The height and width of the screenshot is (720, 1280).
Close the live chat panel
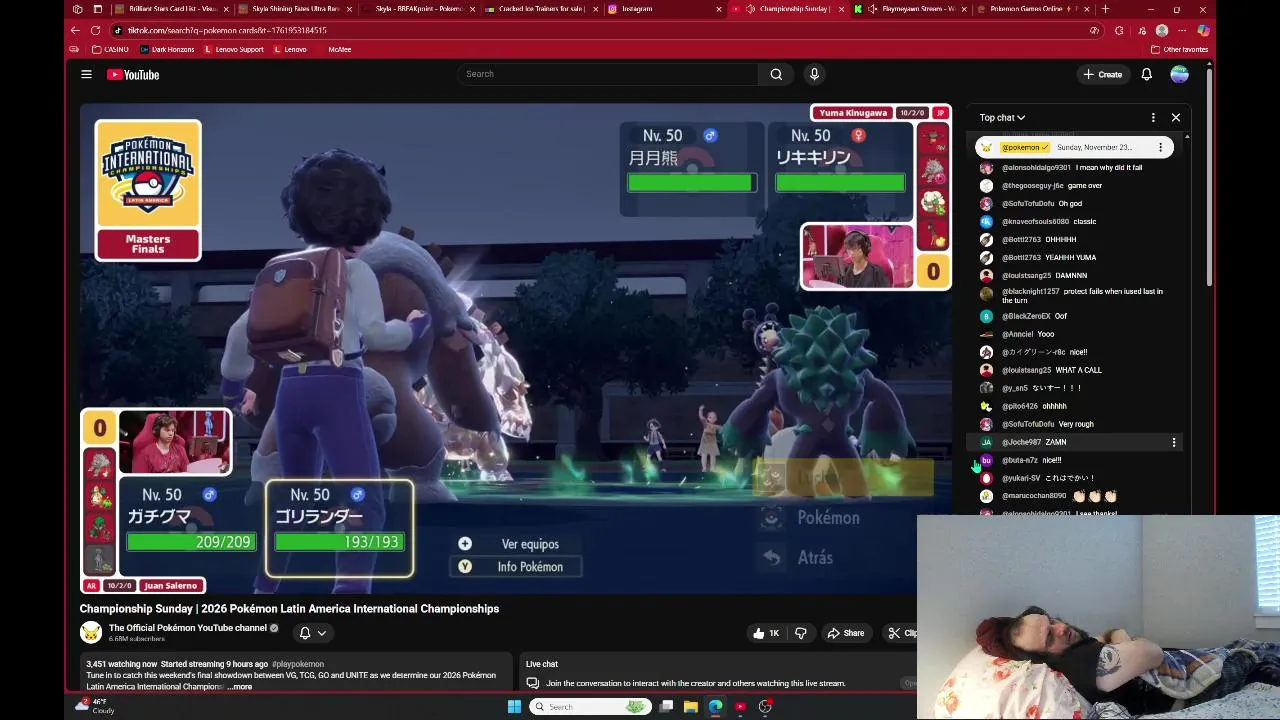[x=1176, y=118]
